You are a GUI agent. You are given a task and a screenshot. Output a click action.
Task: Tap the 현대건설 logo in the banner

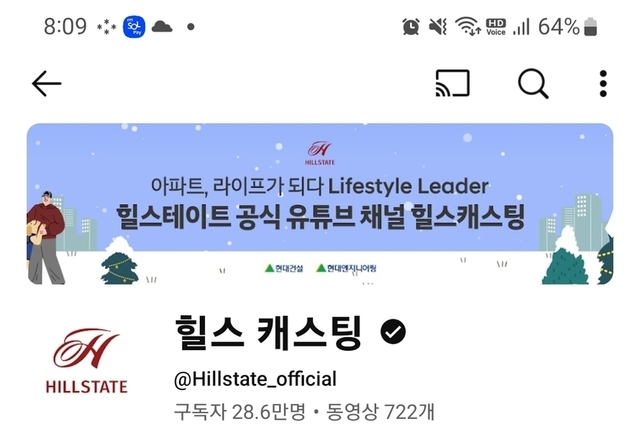[x=284, y=268]
